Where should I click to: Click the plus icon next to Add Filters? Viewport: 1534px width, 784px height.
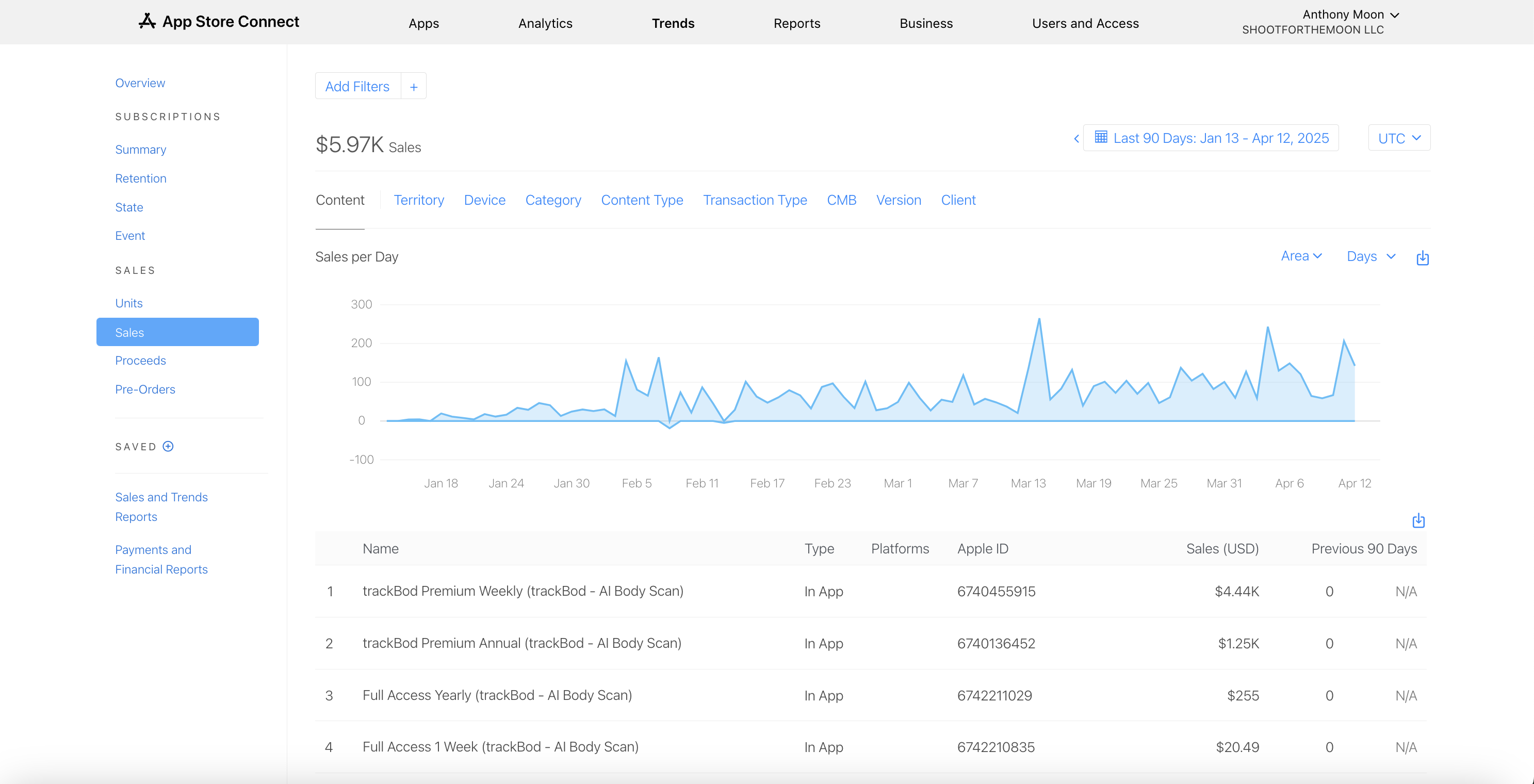pyautogui.click(x=413, y=87)
